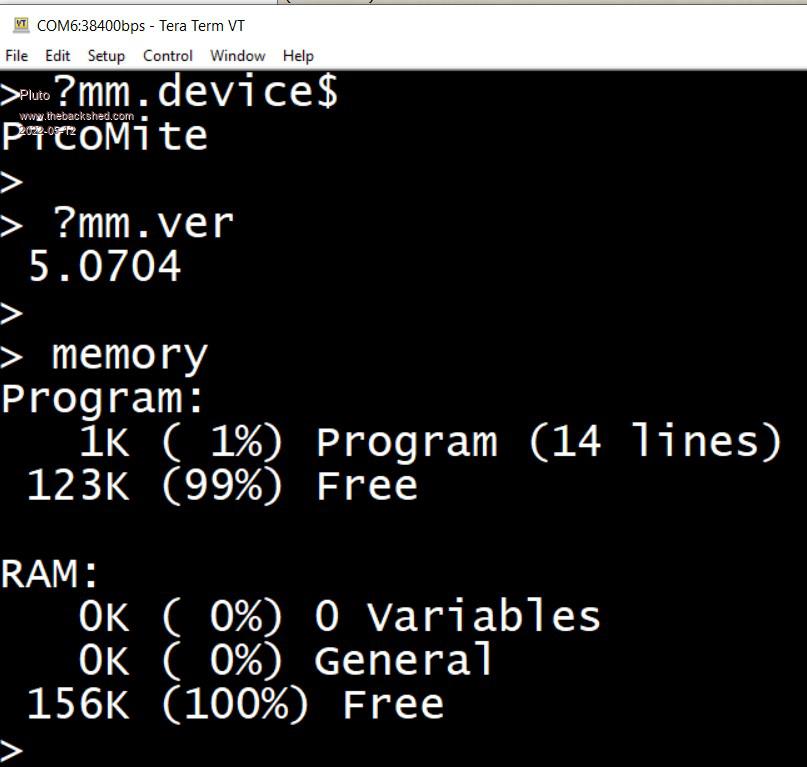
Task: Open the Setup menu
Action: click(106, 56)
